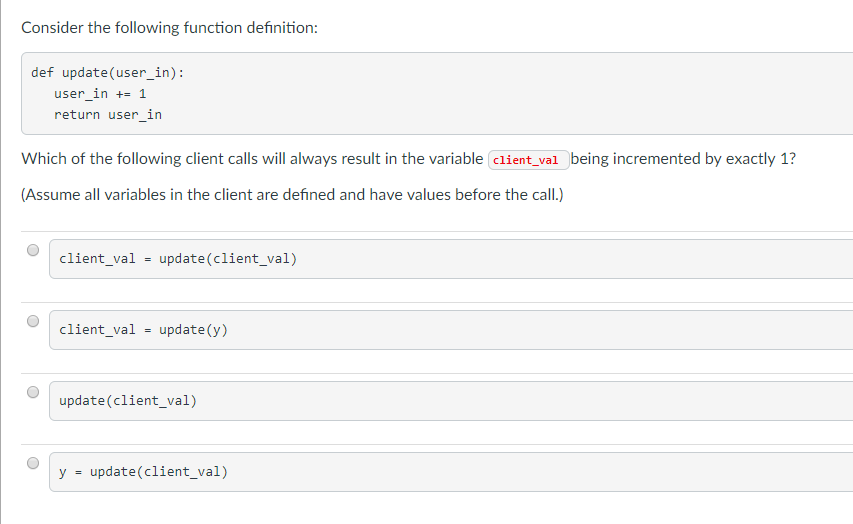Click the "Consider the following function definition" heading
Image resolution: width=853 pixels, height=524 pixels.
[x=170, y=27]
